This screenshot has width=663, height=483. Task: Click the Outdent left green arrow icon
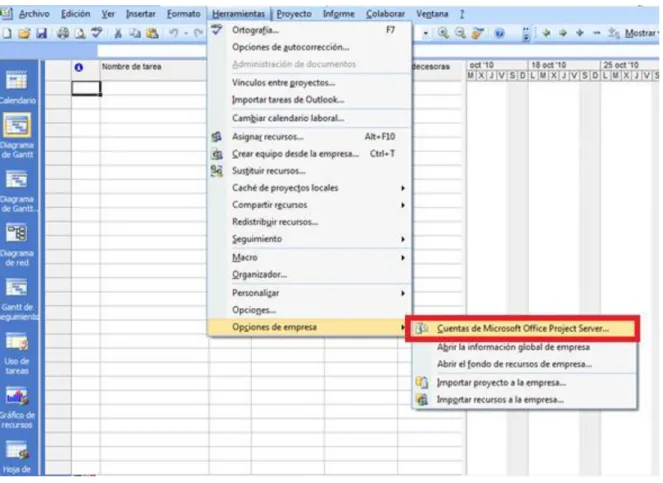(x=546, y=33)
